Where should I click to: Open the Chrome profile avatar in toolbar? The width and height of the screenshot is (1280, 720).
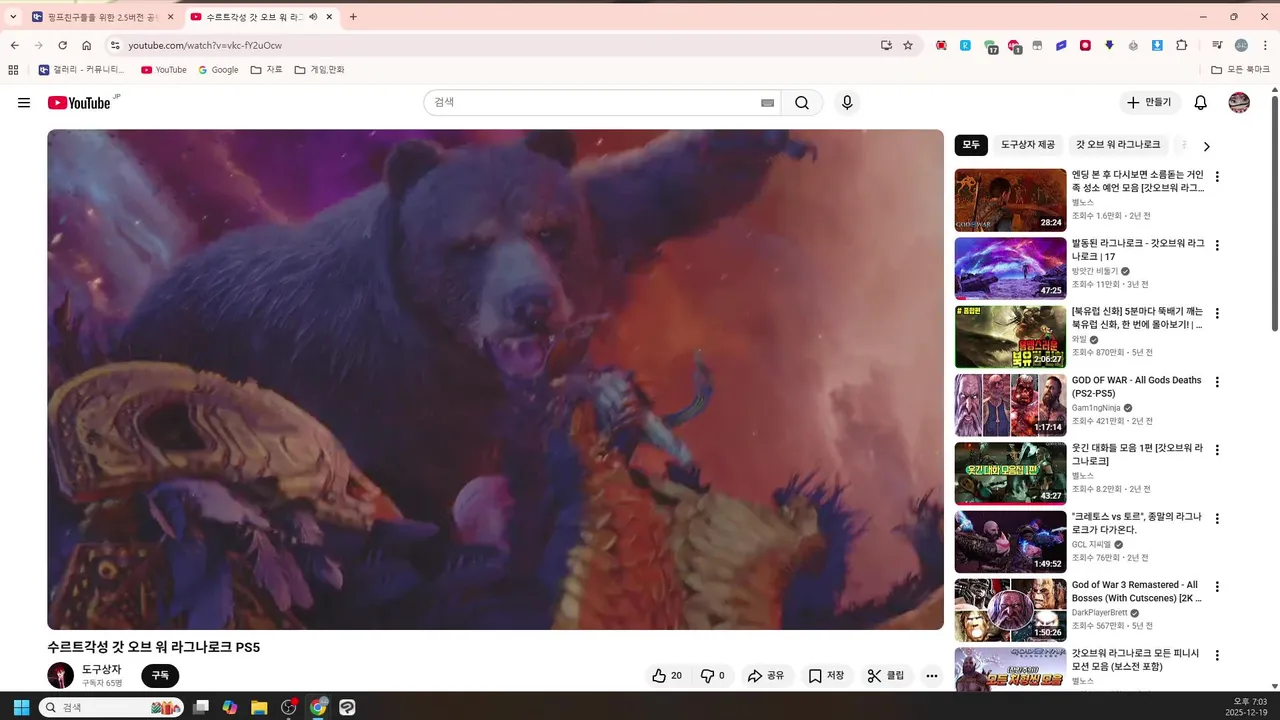[1241, 45]
